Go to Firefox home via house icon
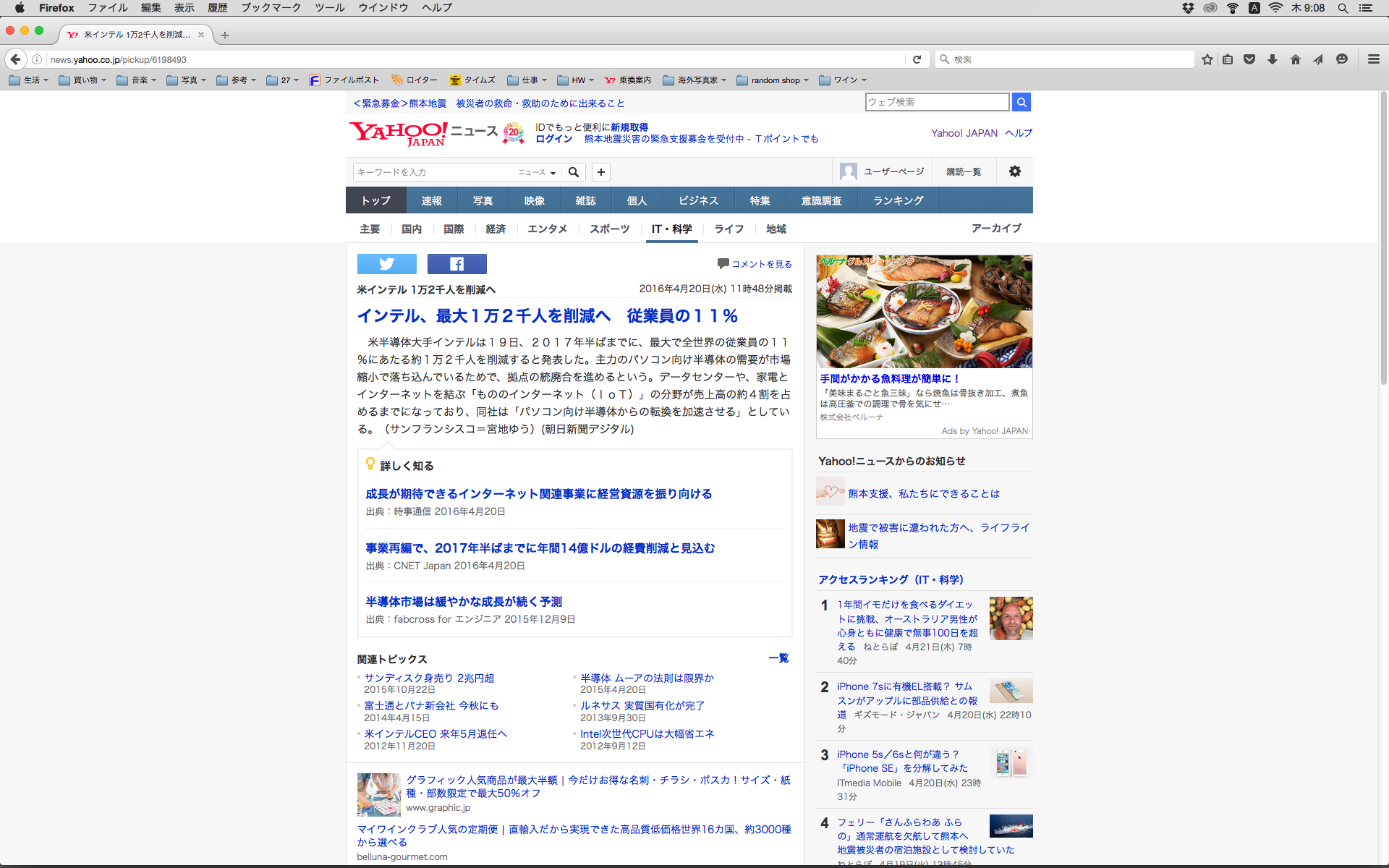This screenshot has height=868, width=1389. tap(1295, 59)
